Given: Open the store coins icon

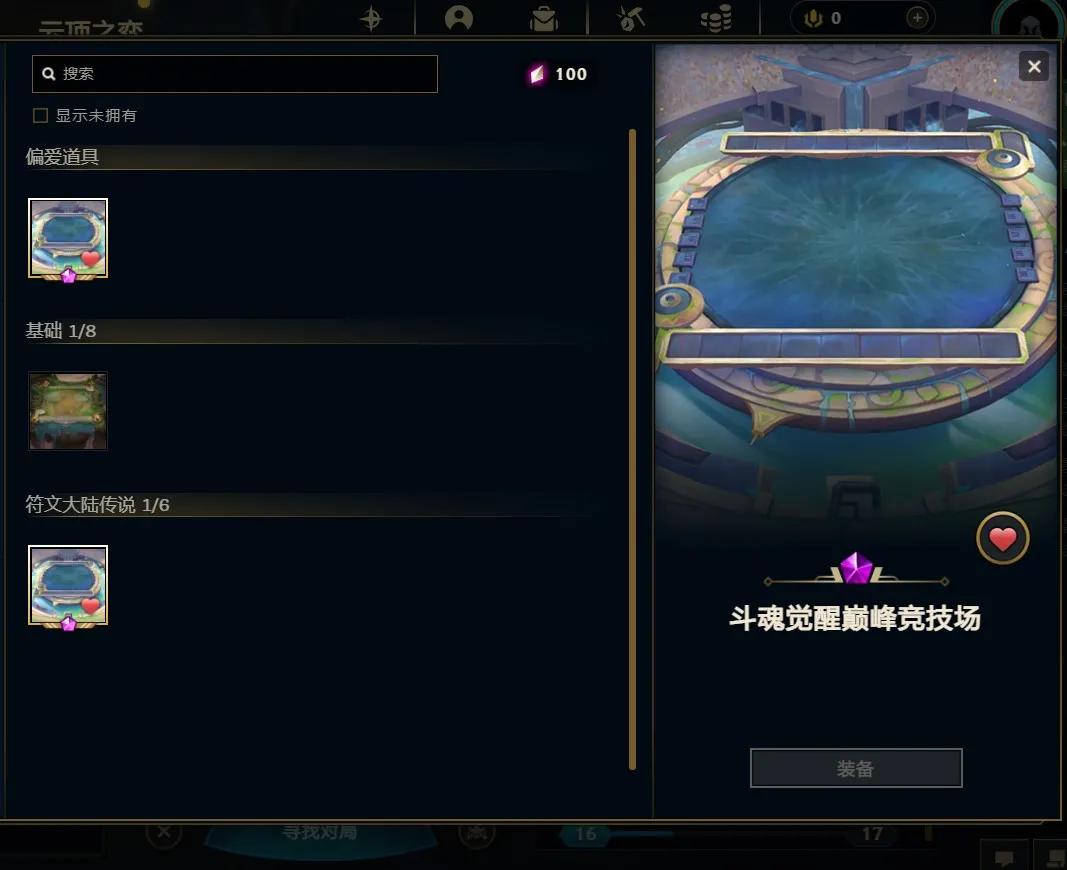Looking at the screenshot, I should [716, 18].
